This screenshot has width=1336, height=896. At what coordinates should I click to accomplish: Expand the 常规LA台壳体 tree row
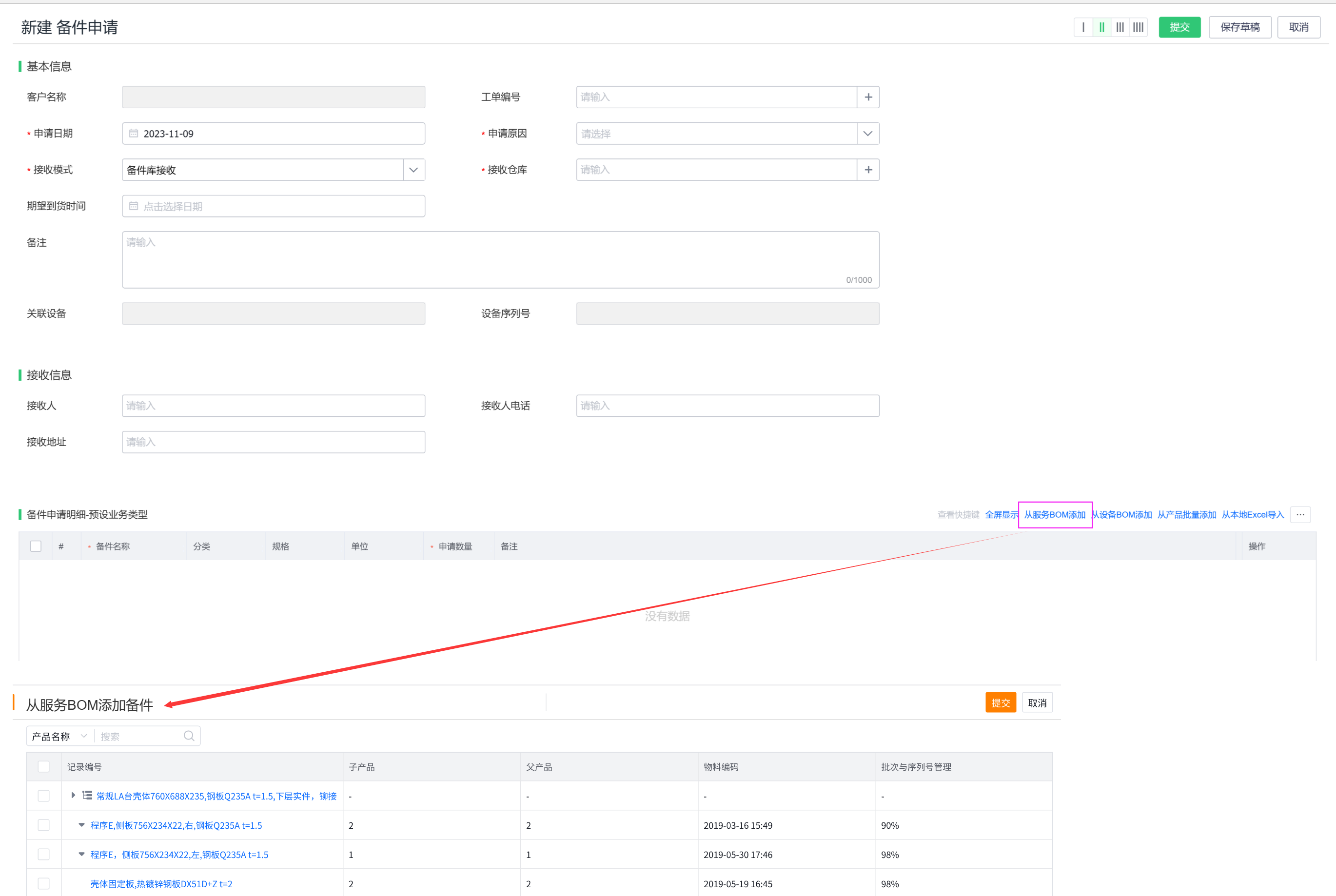tap(73, 796)
